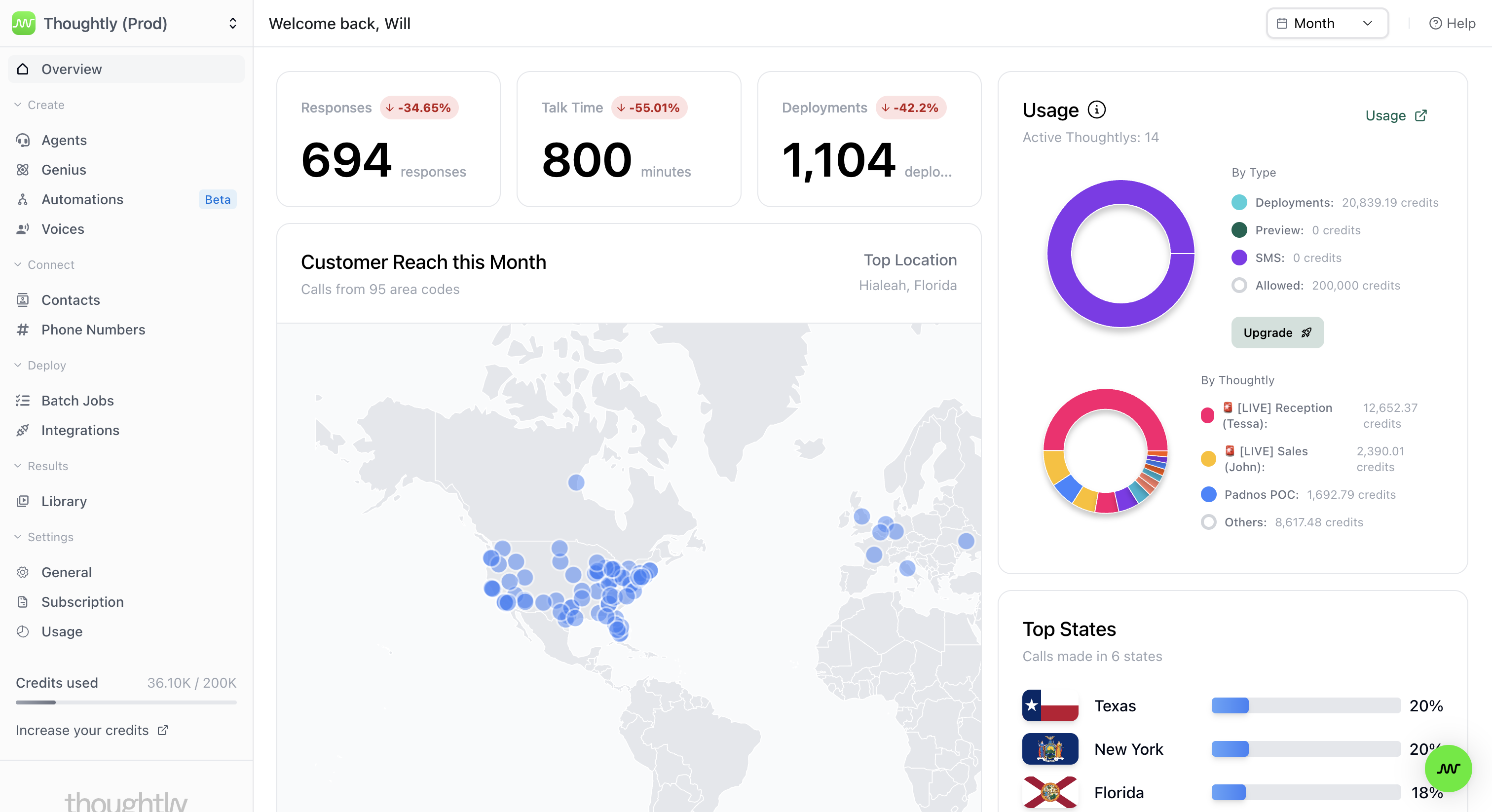
Task: Click the external link icon beside Usage
Action: click(1421, 116)
